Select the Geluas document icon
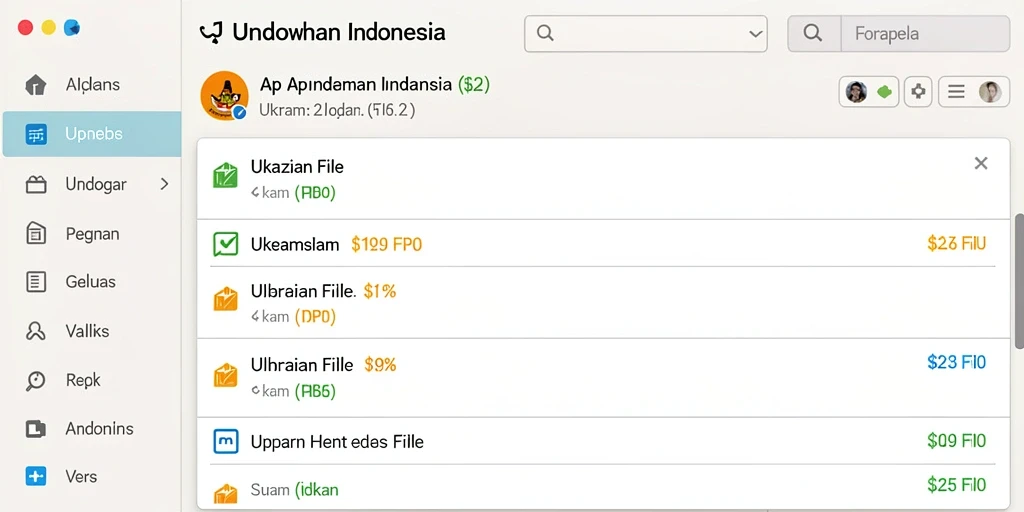The width and height of the screenshot is (1024, 512). click(x=36, y=282)
